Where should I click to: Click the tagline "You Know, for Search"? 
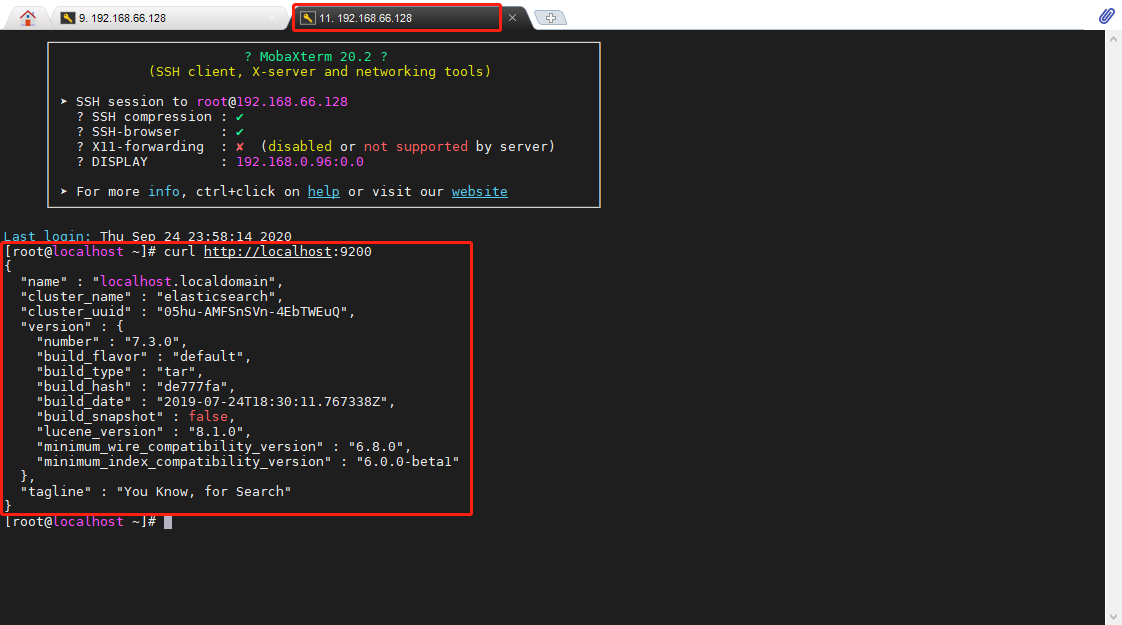(204, 492)
